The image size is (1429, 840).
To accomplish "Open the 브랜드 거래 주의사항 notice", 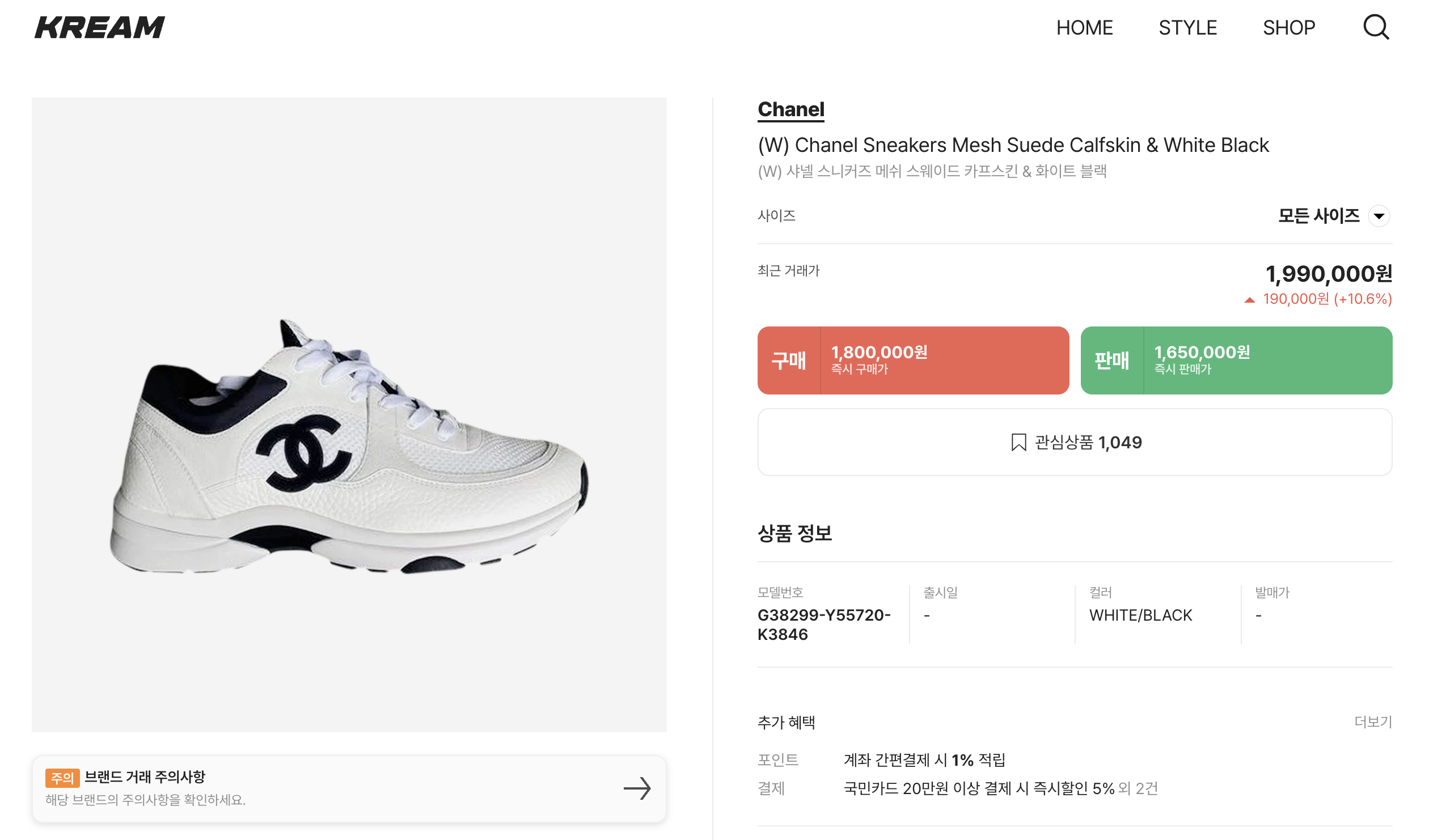I will coord(145,777).
